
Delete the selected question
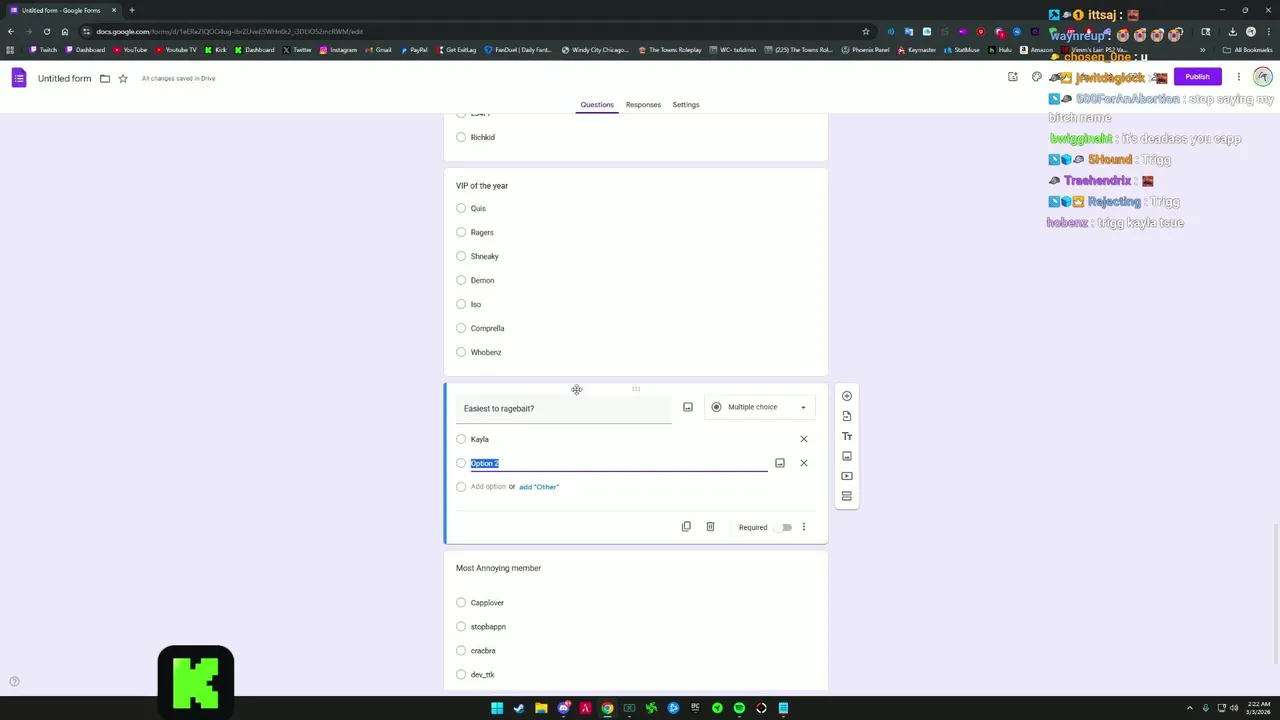(710, 527)
